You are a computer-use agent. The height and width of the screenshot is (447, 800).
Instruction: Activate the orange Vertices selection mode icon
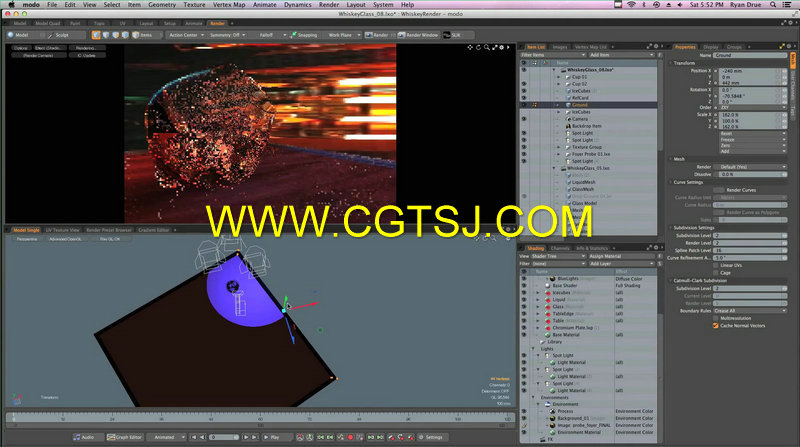tap(96, 35)
